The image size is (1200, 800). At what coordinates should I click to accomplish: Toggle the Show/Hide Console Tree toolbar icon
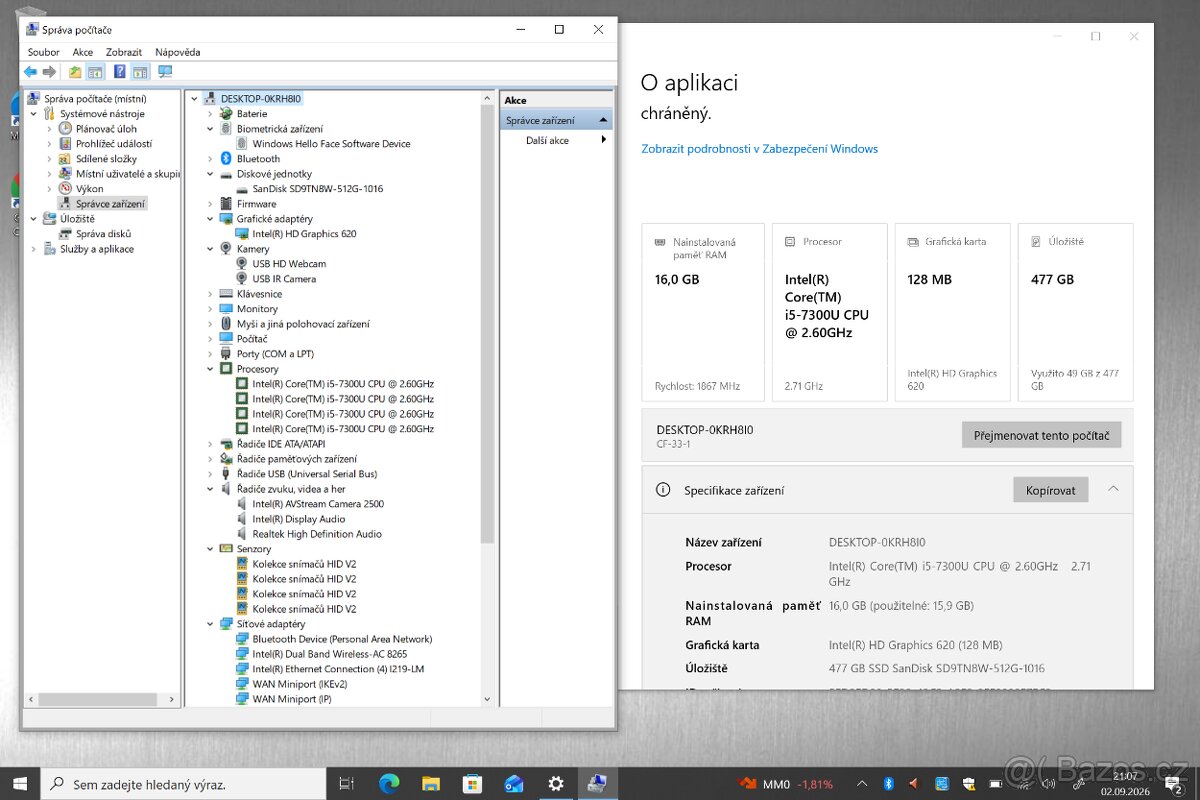click(95, 72)
